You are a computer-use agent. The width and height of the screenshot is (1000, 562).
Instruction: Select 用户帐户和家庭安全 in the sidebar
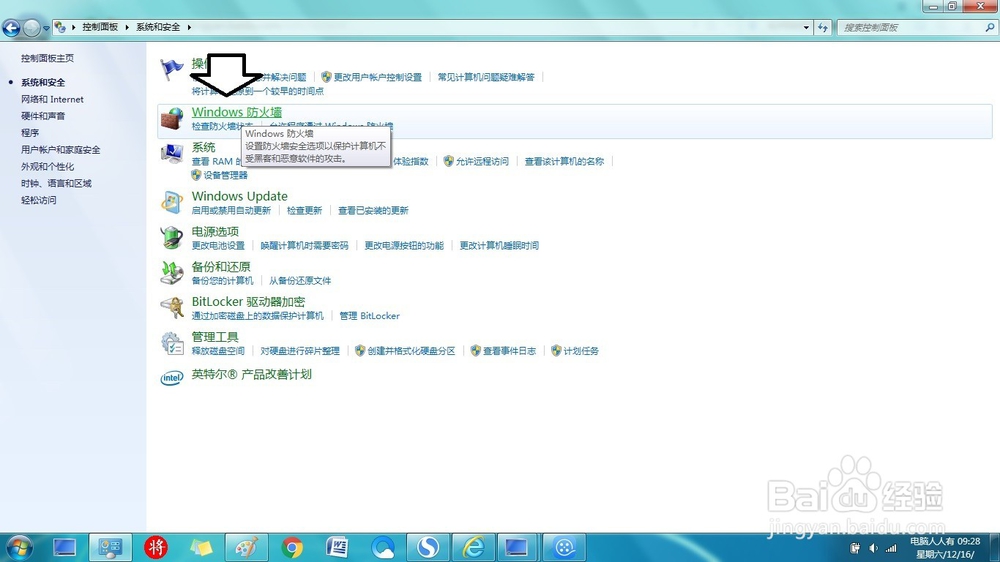pyautogui.click(x=61, y=150)
